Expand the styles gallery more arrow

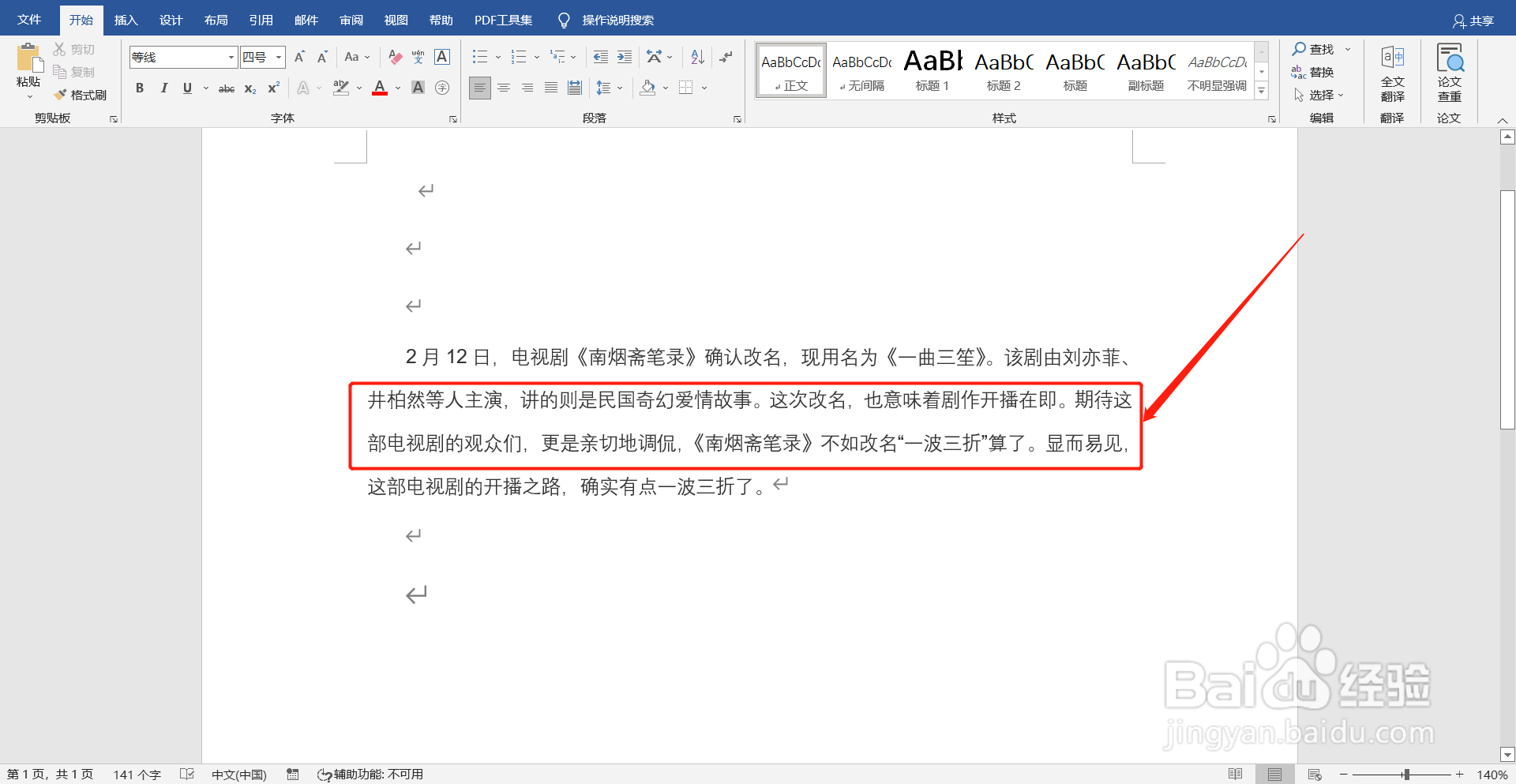click(1262, 91)
